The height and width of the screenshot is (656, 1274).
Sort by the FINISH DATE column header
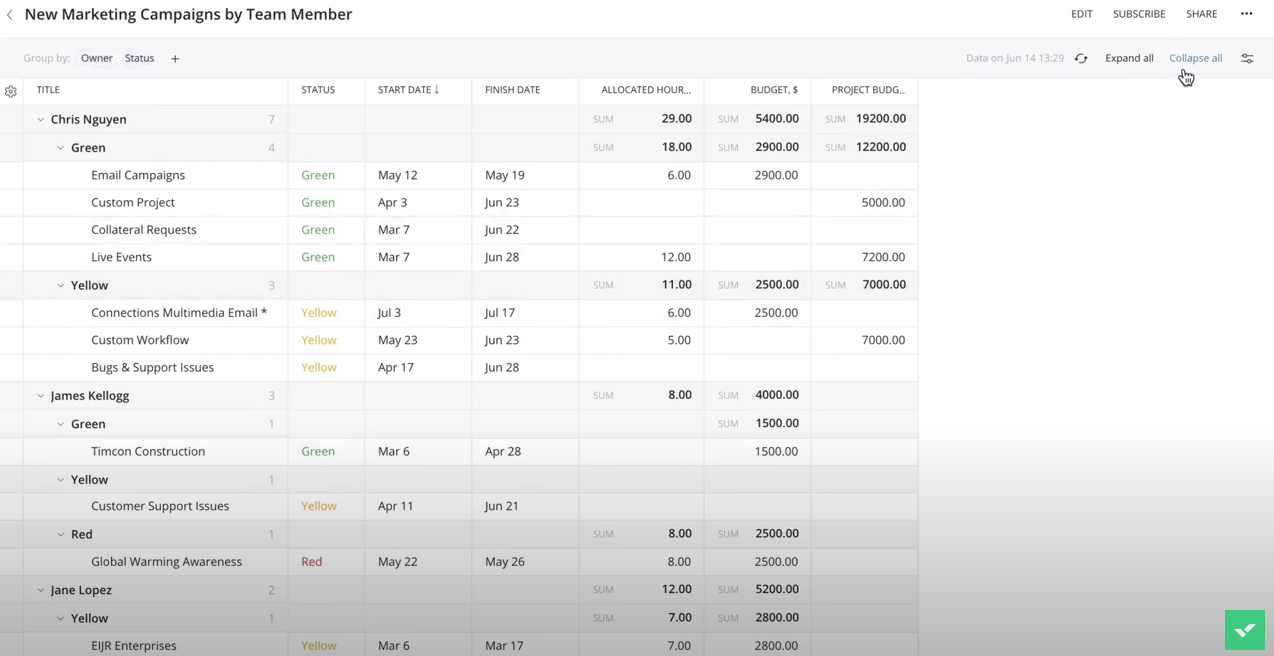coord(512,90)
